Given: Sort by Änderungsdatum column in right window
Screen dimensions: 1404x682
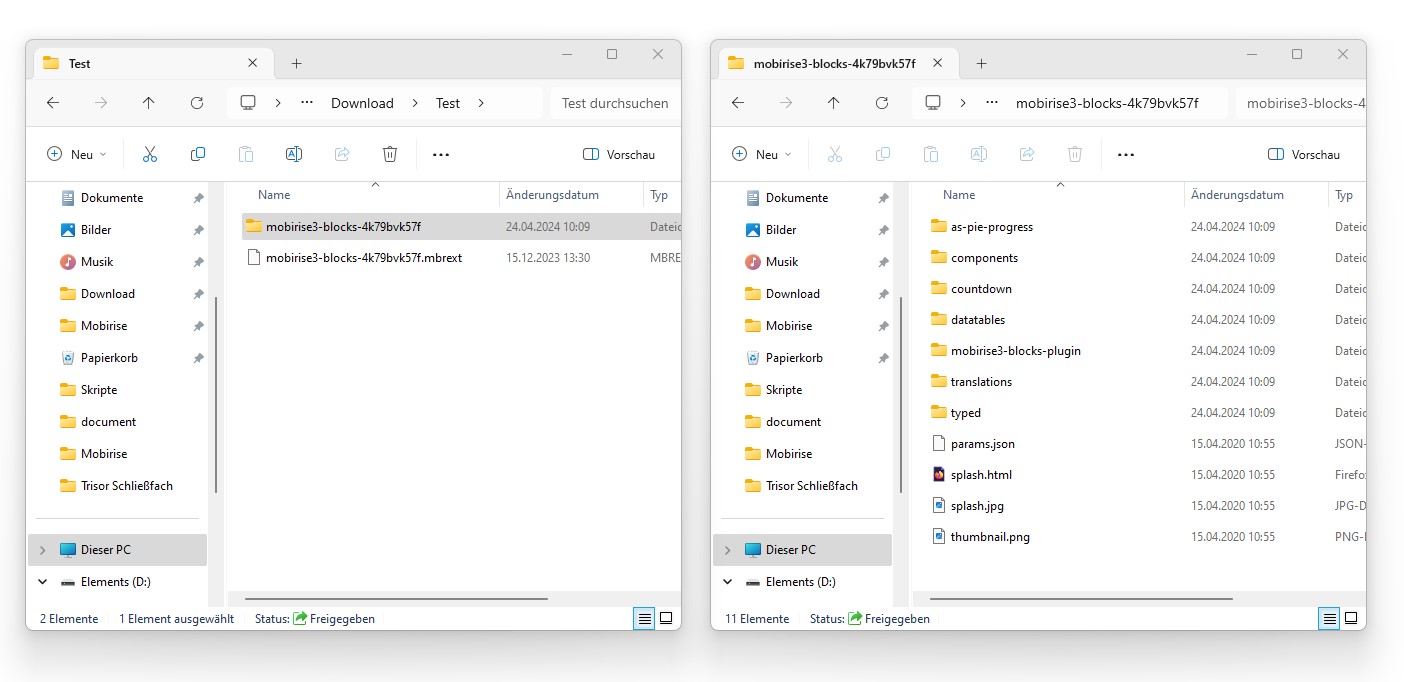Looking at the screenshot, I should pos(1237,195).
